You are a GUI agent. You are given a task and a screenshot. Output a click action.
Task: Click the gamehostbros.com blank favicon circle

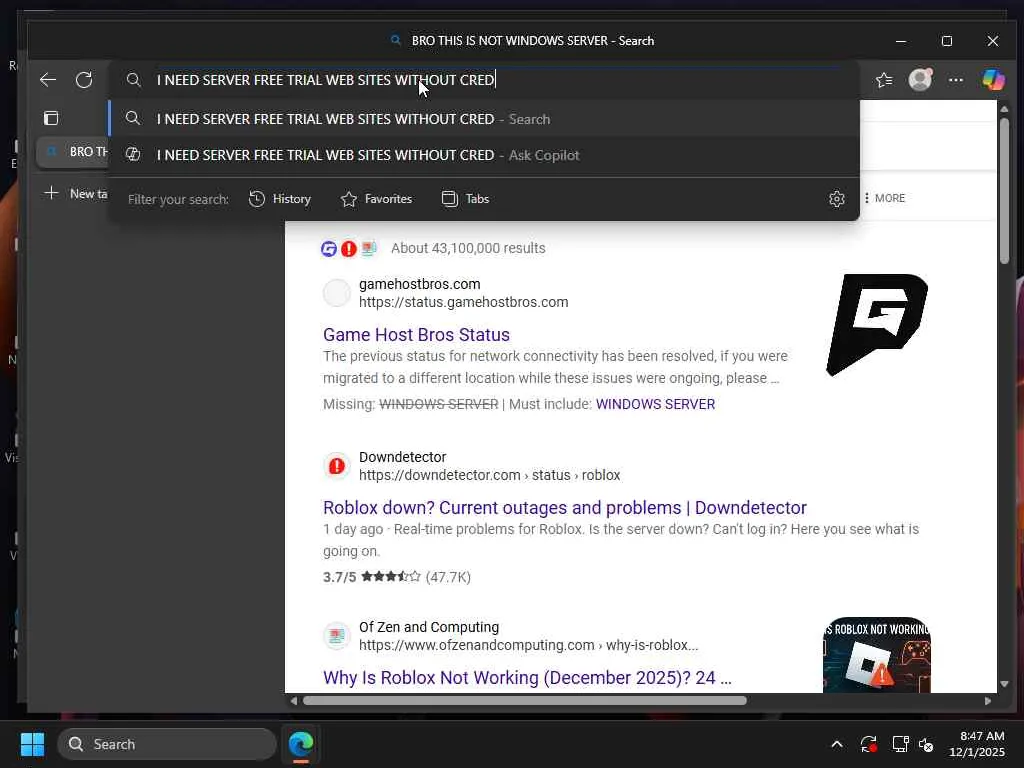coord(336,293)
